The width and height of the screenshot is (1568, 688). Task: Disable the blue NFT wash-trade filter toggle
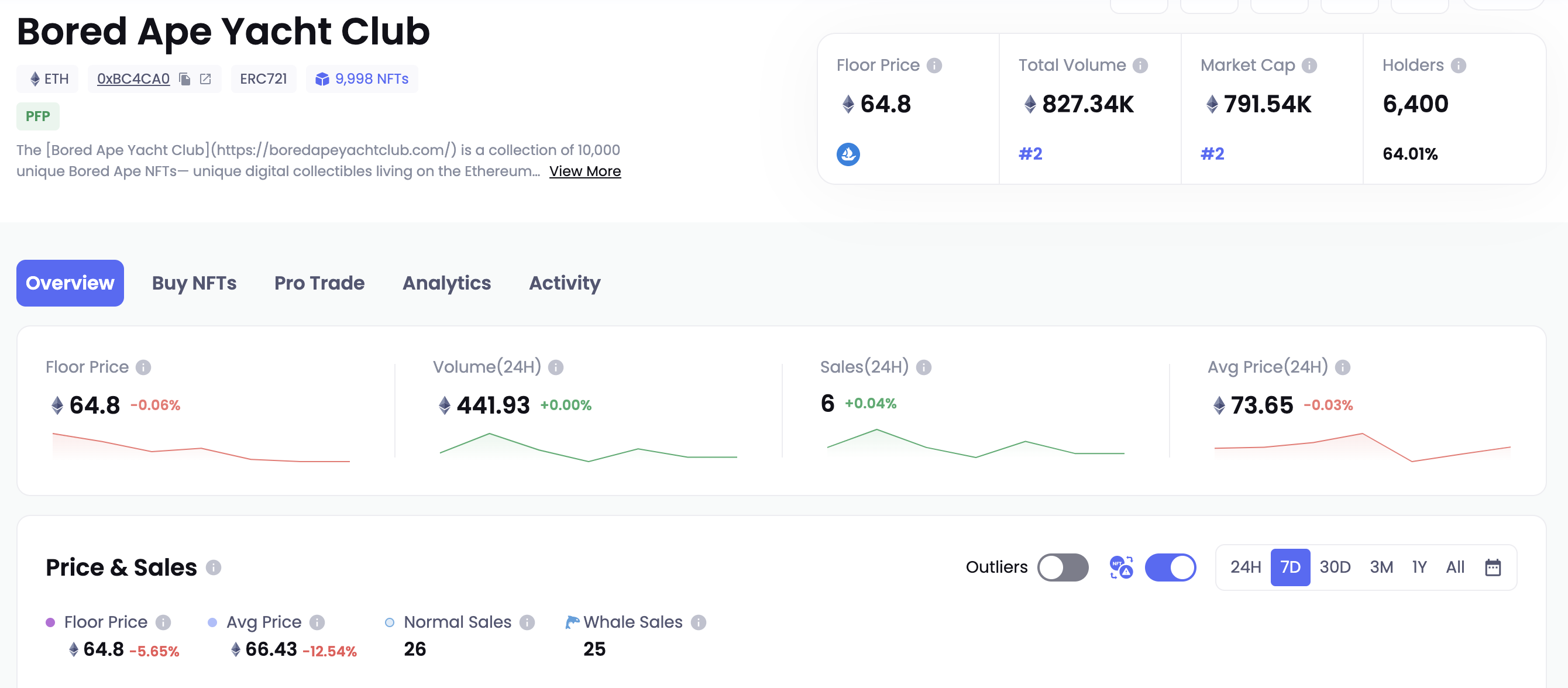[1170, 567]
